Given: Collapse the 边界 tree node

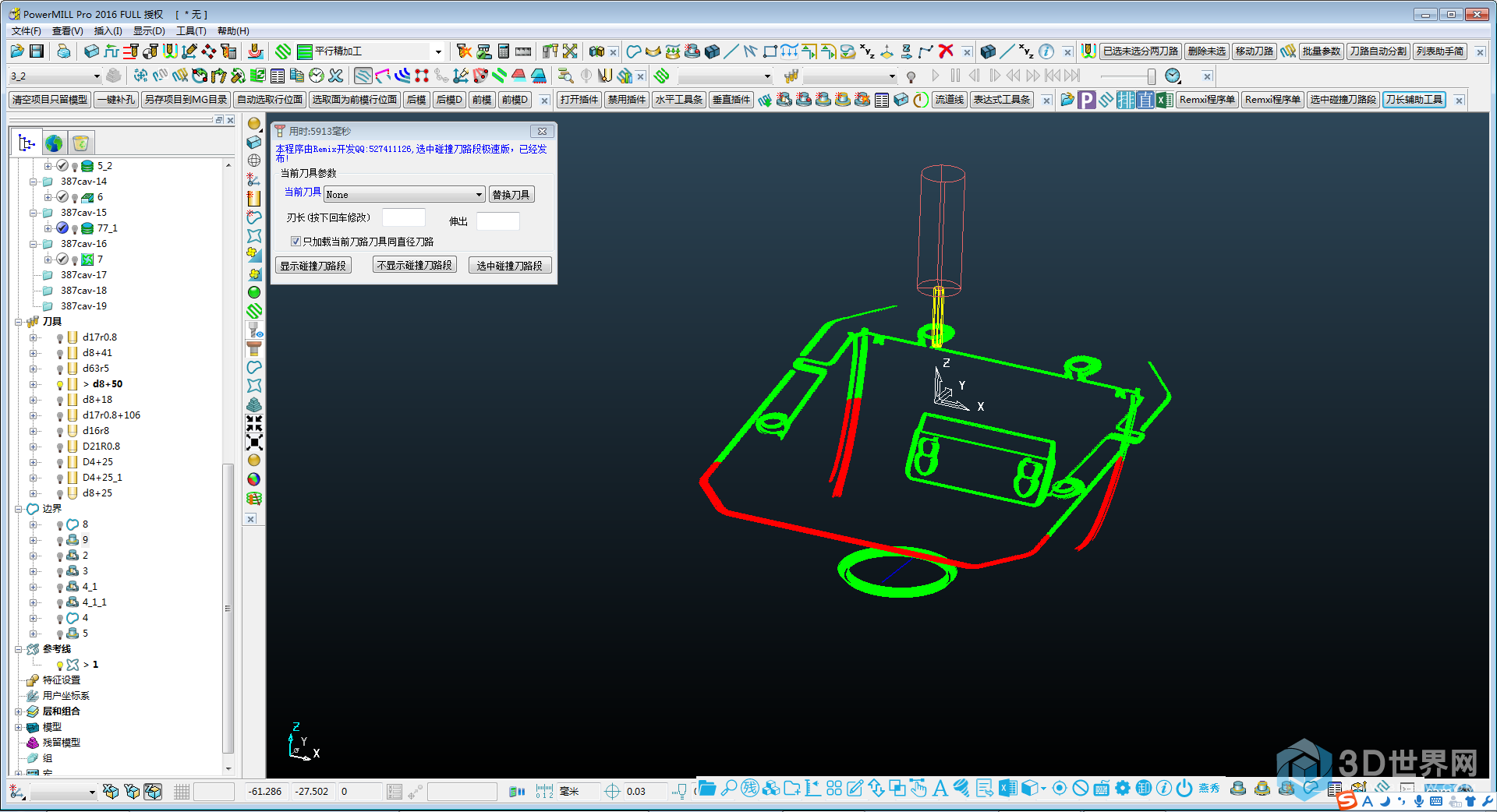Looking at the screenshot, I should 19,509.
